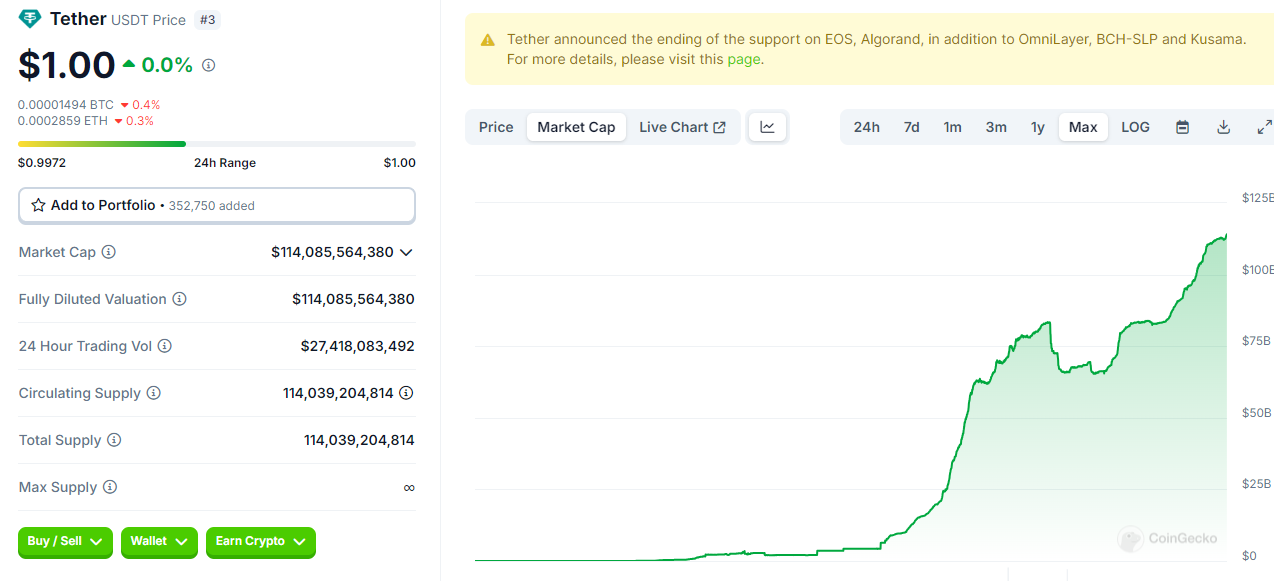The width and height of the screenshot is (1274, 581).
Task: Switch to the Price tab
Action: (496, 127)
